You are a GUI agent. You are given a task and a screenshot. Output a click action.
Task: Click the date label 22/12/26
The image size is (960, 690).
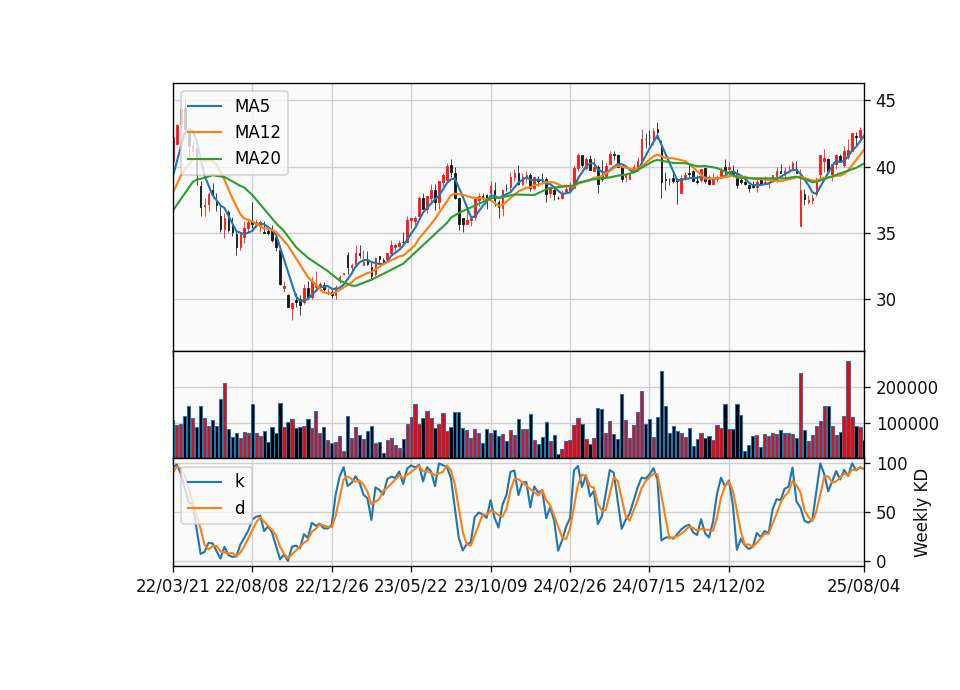[x=332, y=586]
